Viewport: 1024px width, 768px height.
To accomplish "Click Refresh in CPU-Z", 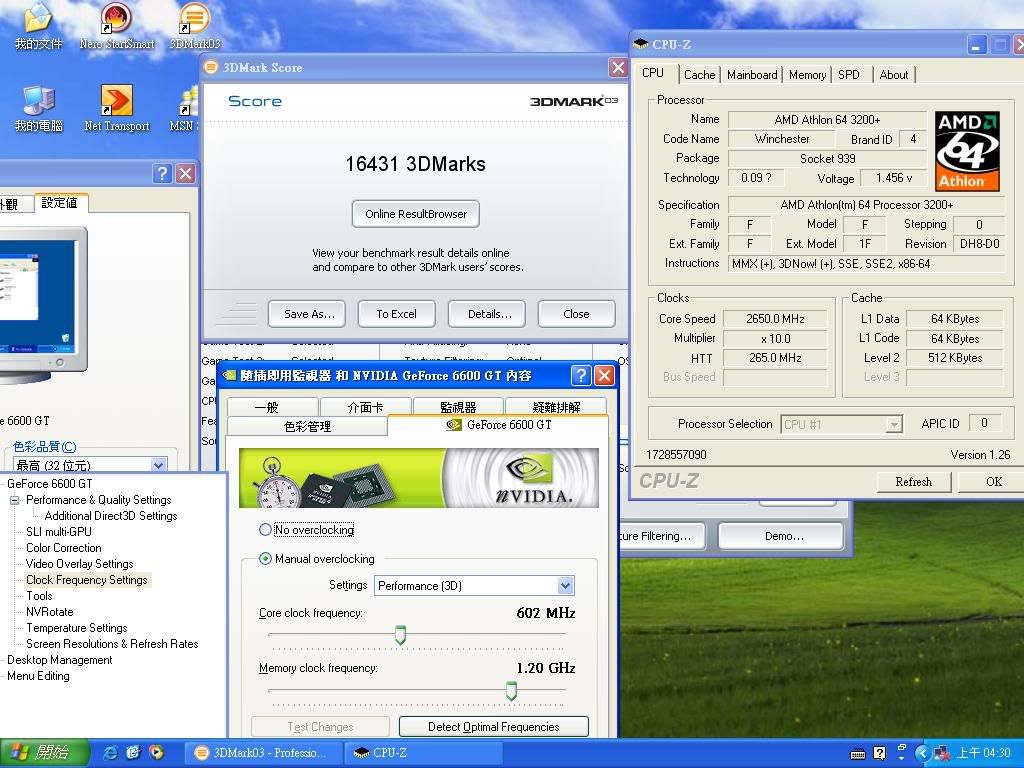I will [914, 482].
